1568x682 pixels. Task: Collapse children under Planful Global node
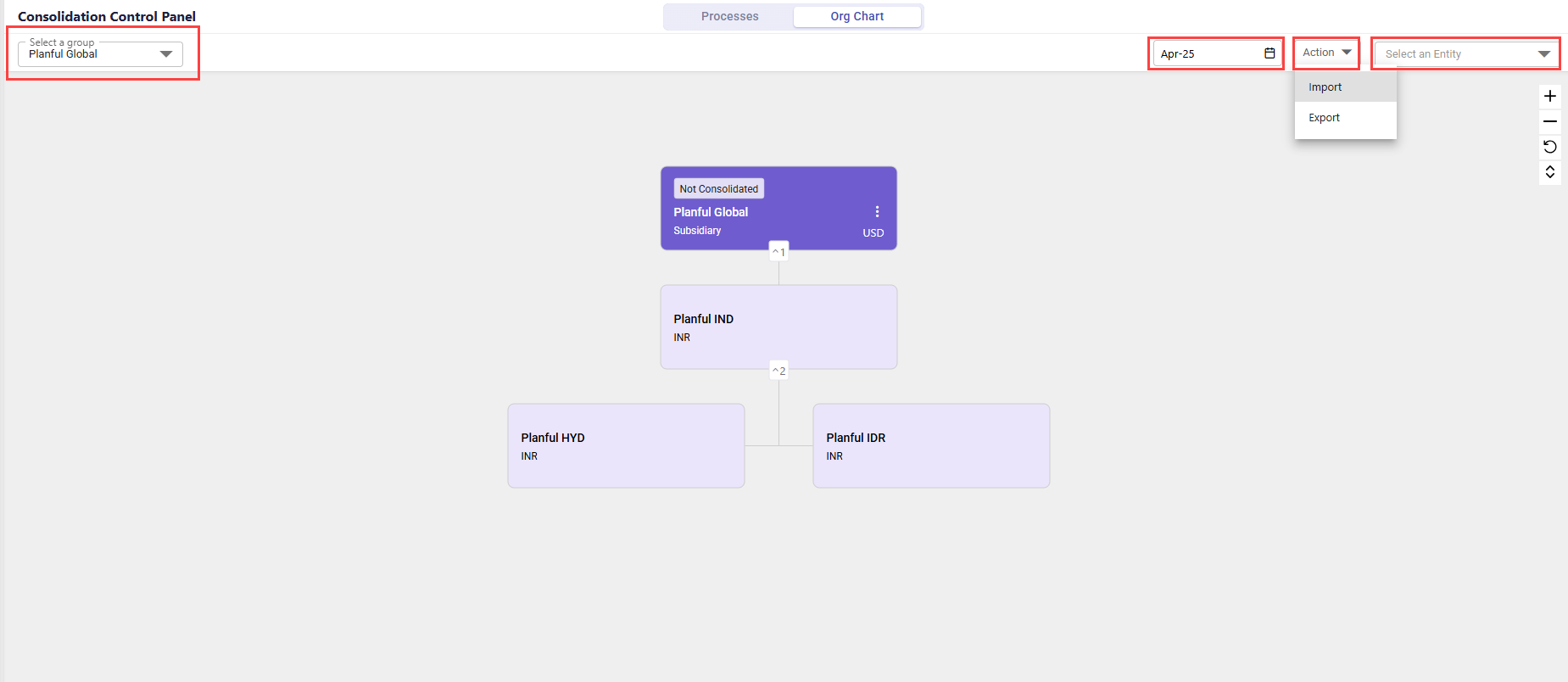tap(778, 252)
